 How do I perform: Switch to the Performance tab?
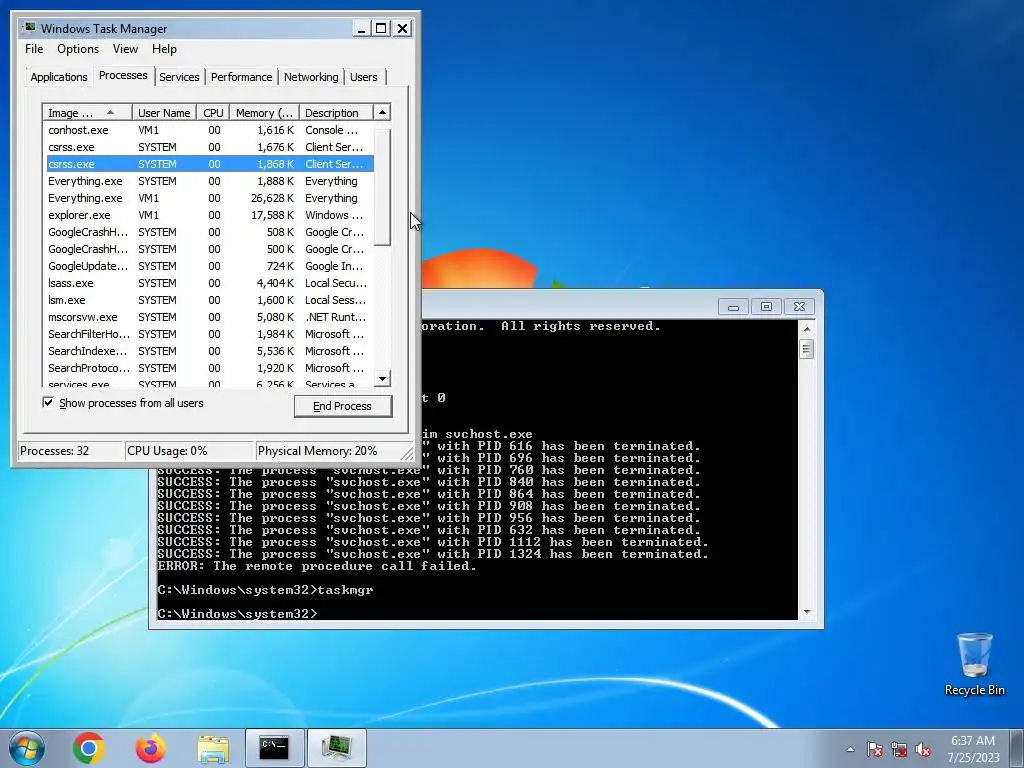tap(241, 77)
